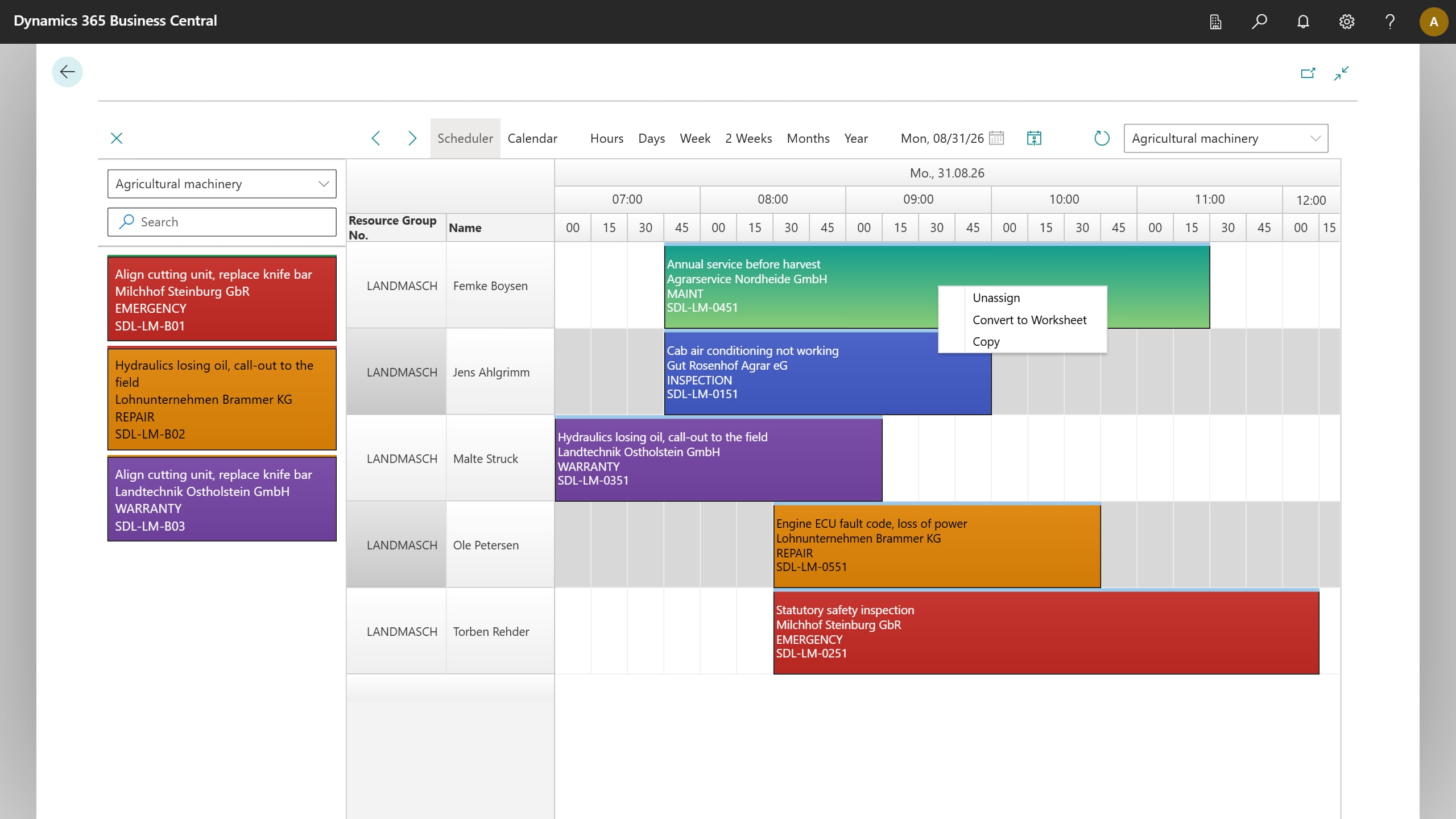Click the date field Mon, 08/31/26

click(x=942, y=138)
